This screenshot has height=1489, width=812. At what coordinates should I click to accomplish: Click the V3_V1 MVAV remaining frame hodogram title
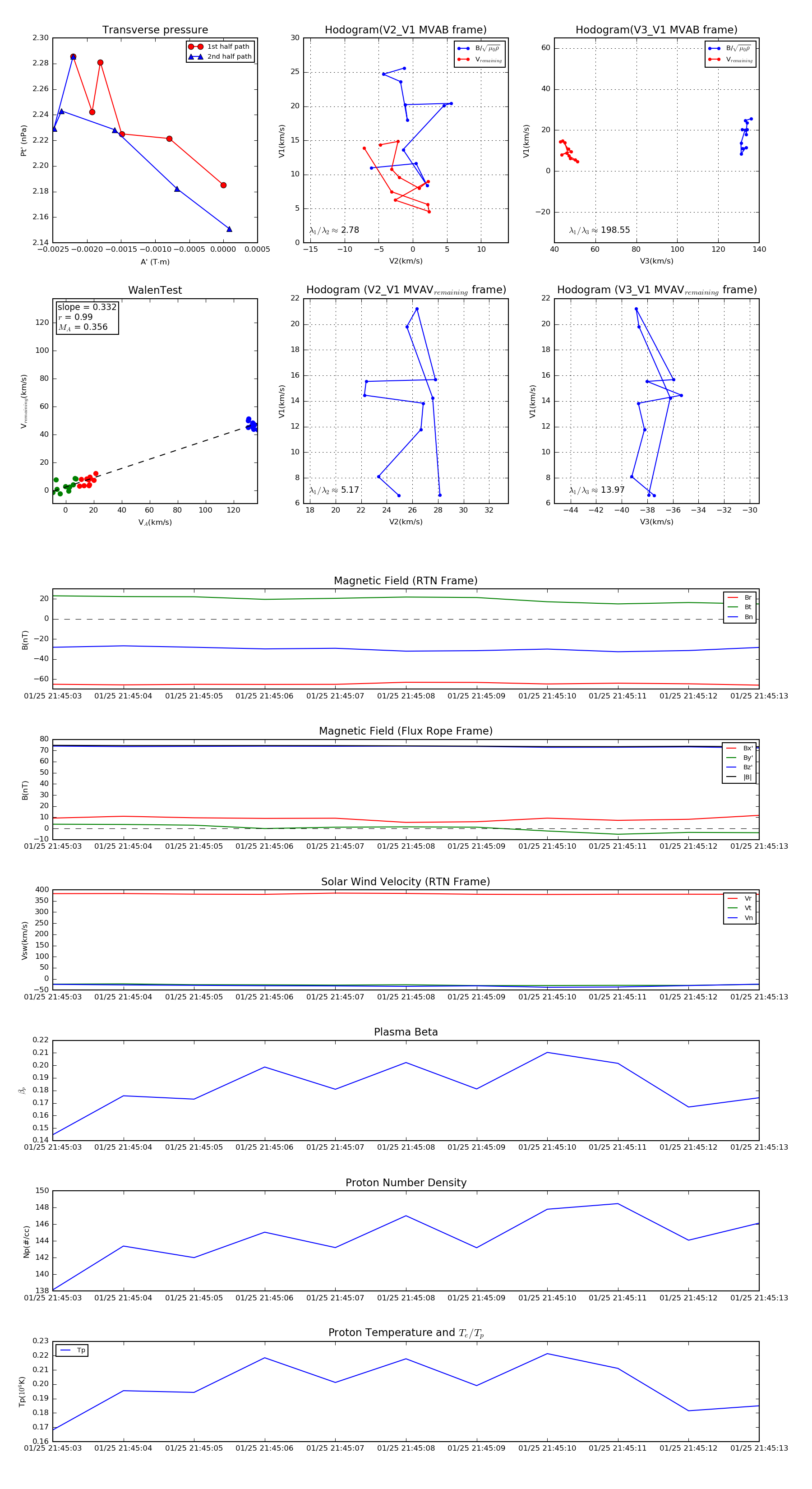656,290
